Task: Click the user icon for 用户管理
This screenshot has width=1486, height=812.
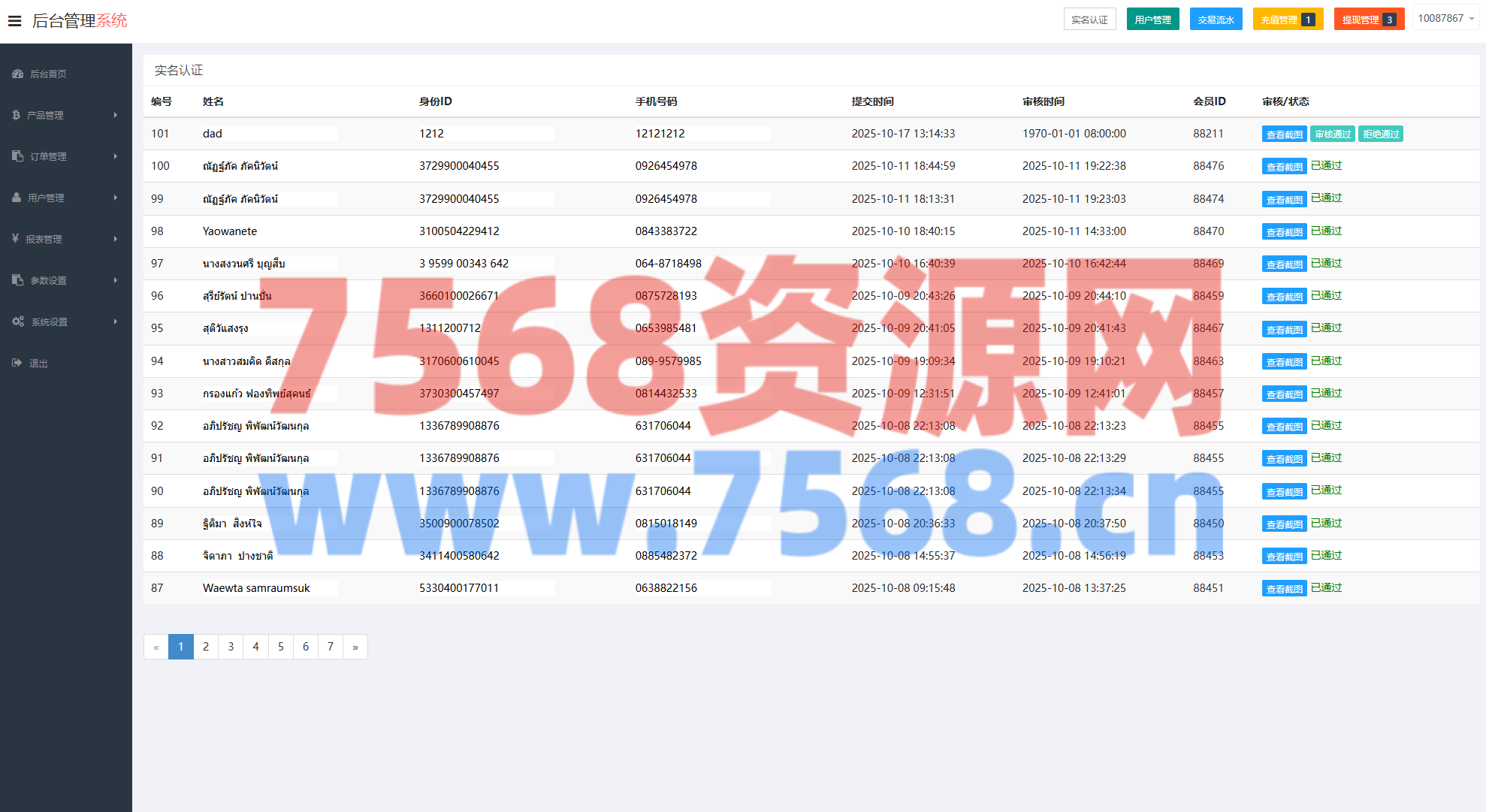Action: point(17,198)
